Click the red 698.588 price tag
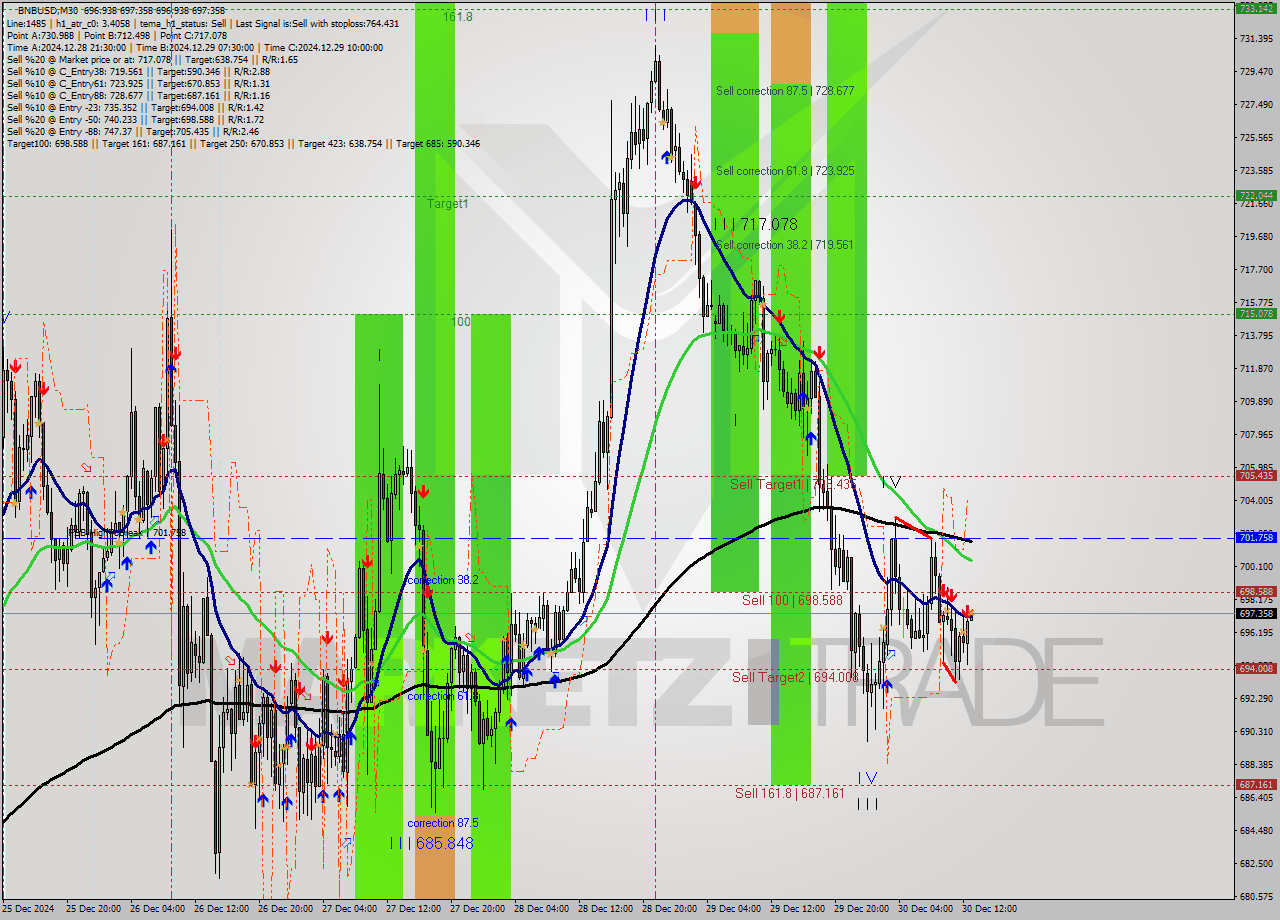Screen dimensions: 1280x920 coord(1256,592)
